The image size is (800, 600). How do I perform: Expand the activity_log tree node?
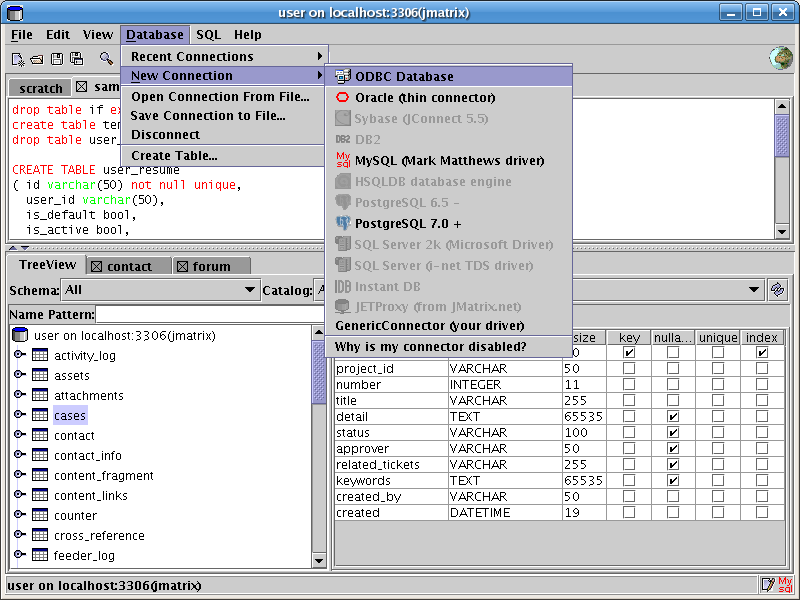click(19, 355)
